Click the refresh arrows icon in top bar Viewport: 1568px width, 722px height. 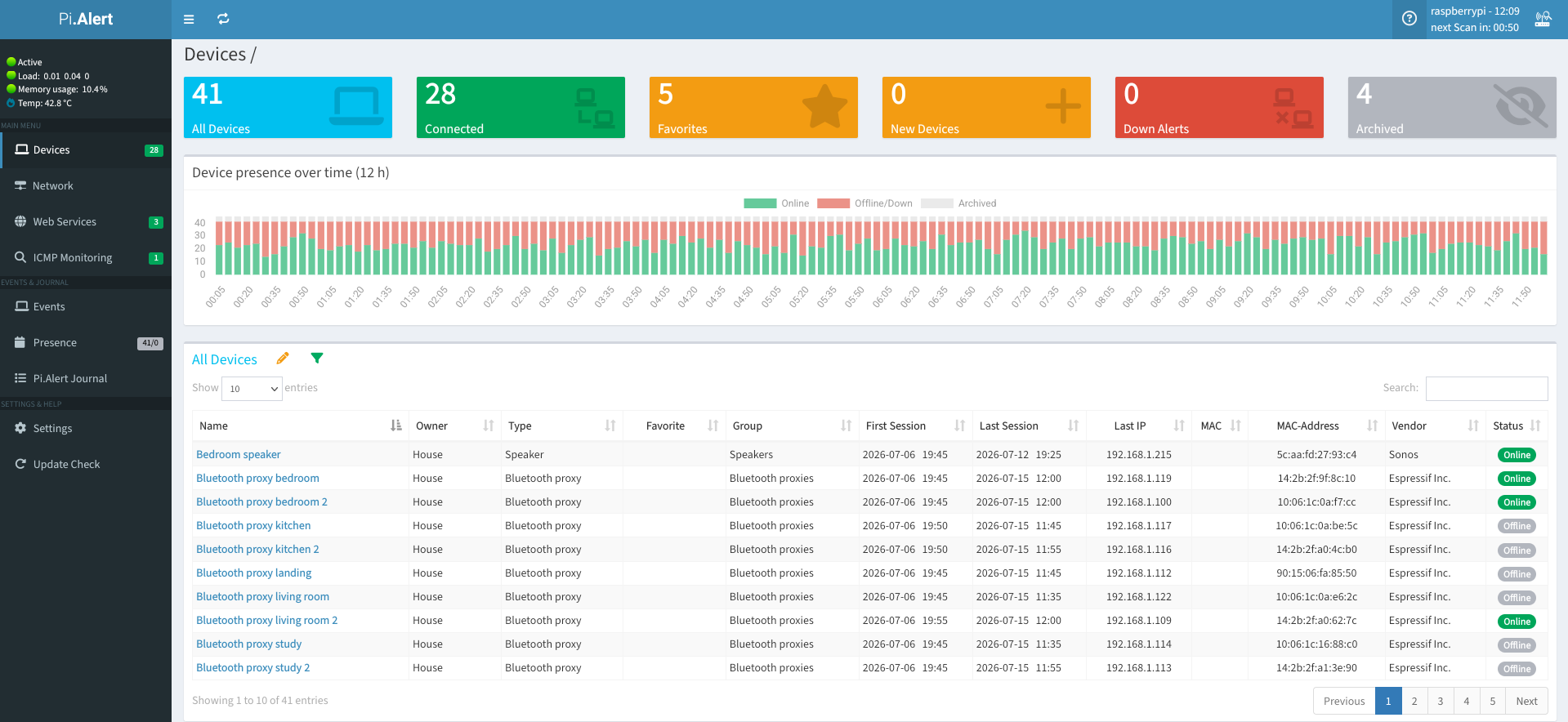click(x=223, y=19)
